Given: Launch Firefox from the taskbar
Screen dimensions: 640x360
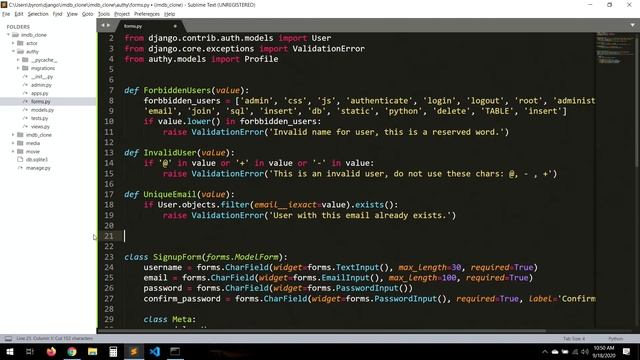Looking at the screenshot, I should click(x=51, y=351).
